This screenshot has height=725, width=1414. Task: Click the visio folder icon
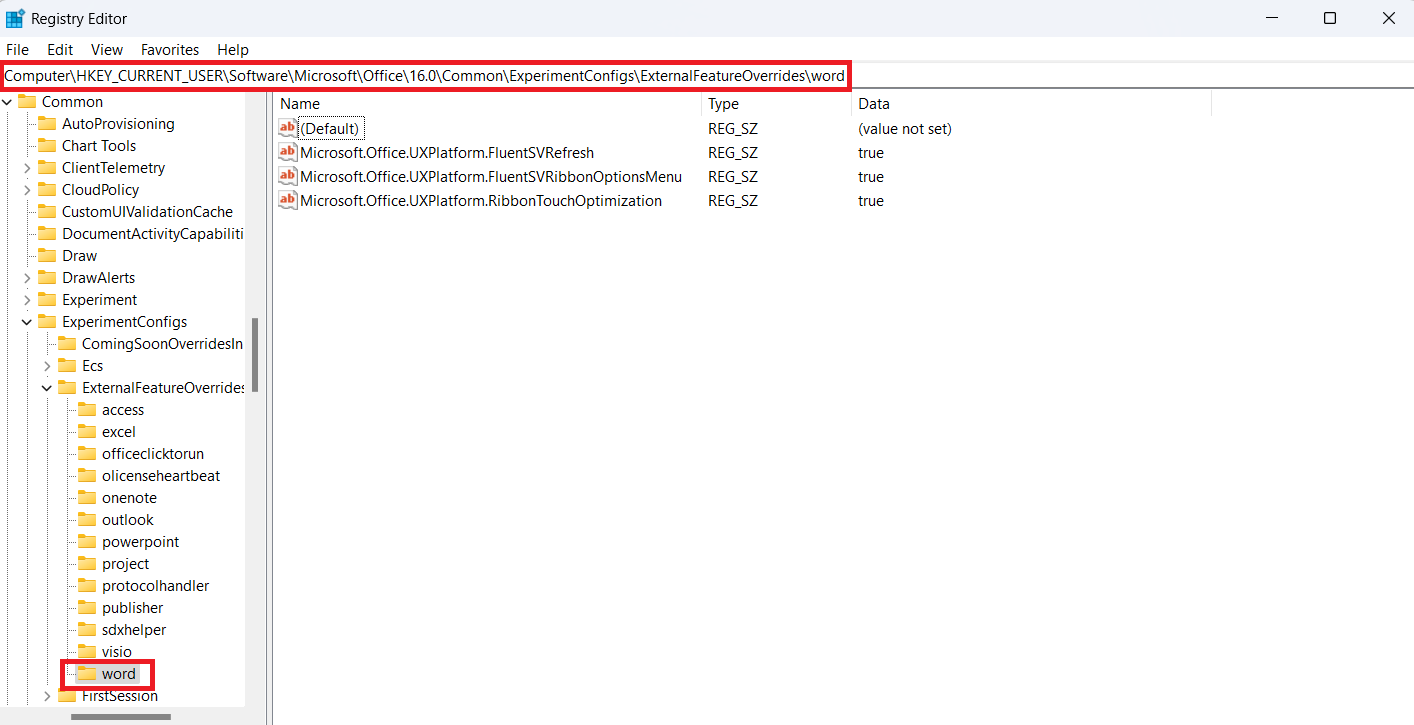pos(87,652)
